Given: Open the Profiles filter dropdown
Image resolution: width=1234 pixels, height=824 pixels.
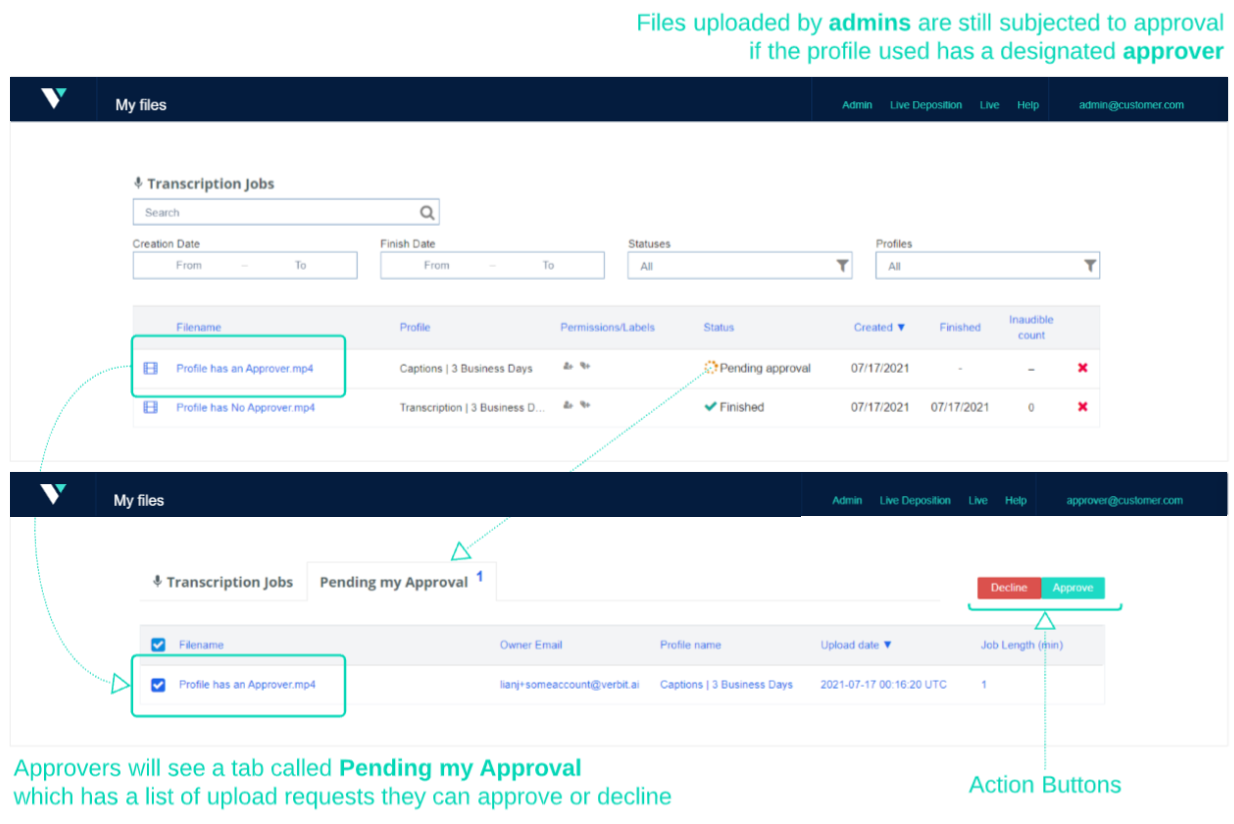Looking at the screenshot, I should pyautogui.click(x=987, y=266).
